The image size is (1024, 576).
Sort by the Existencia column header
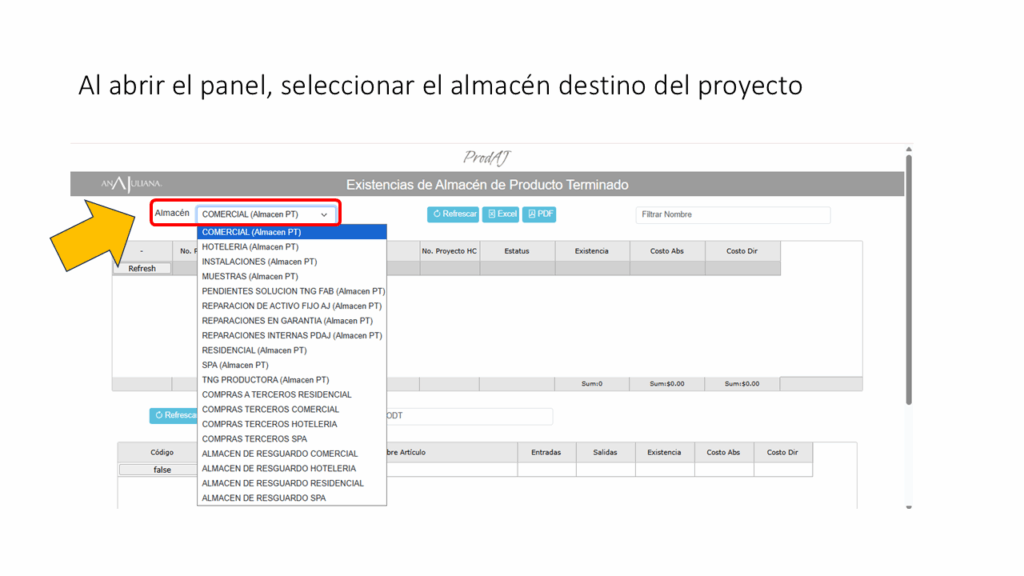click(x=592, y=251)
